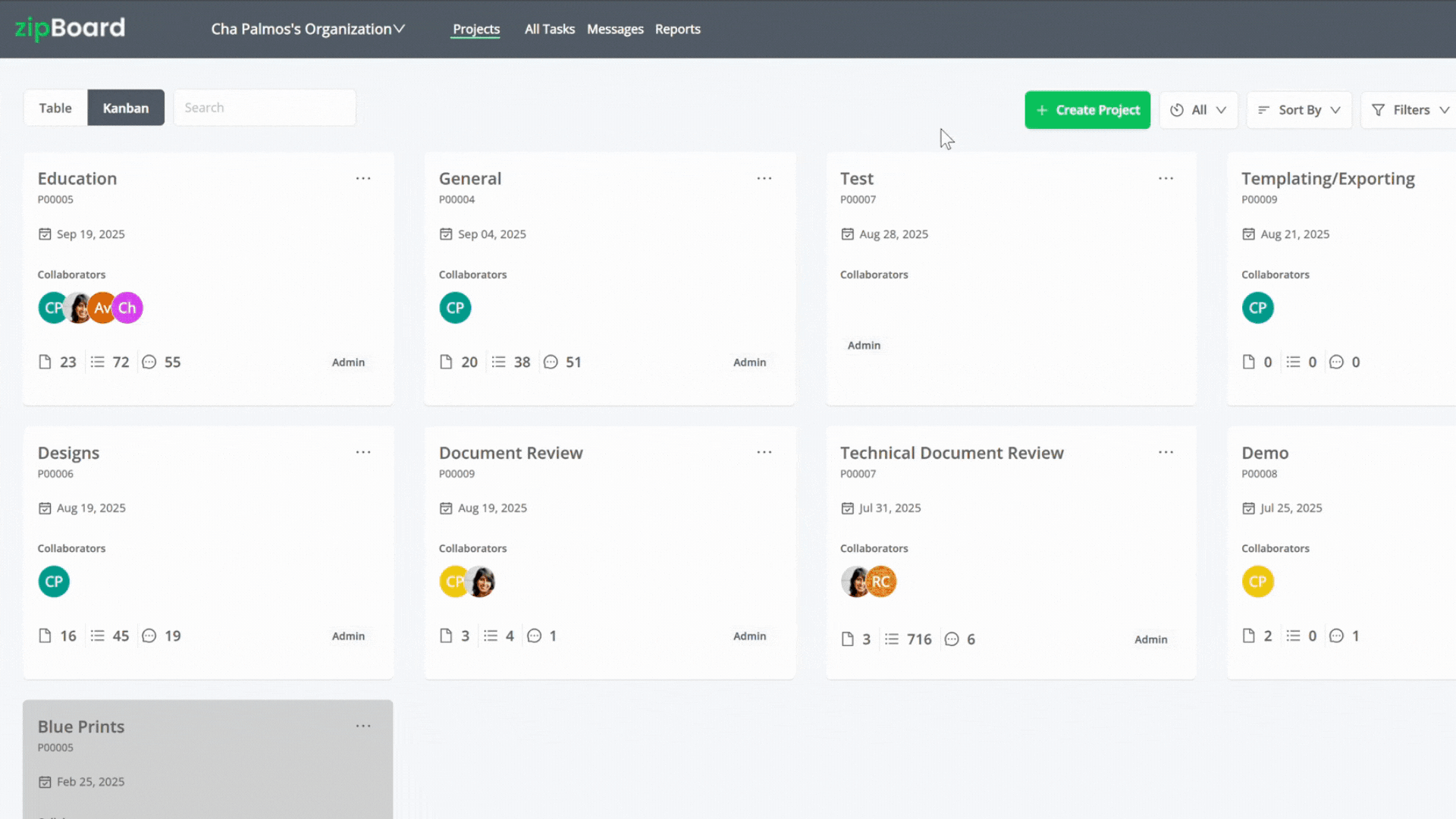Open the Document Review project title
Viewport: 1456px width, 819px height.
pyautogui.click(x=510, y=453)
